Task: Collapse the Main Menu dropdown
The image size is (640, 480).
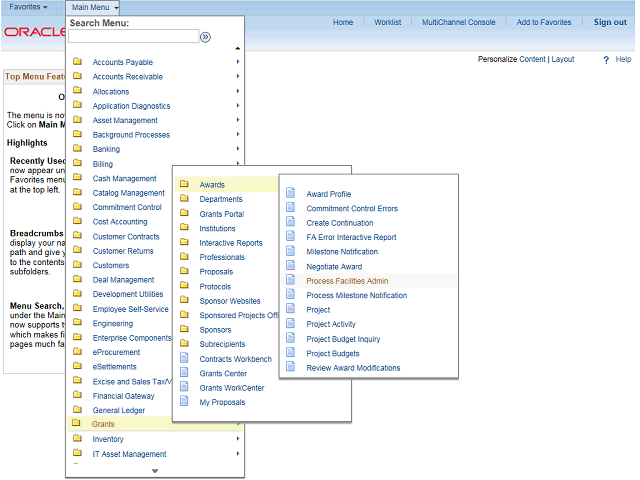Action: click(x=95, y=7)
